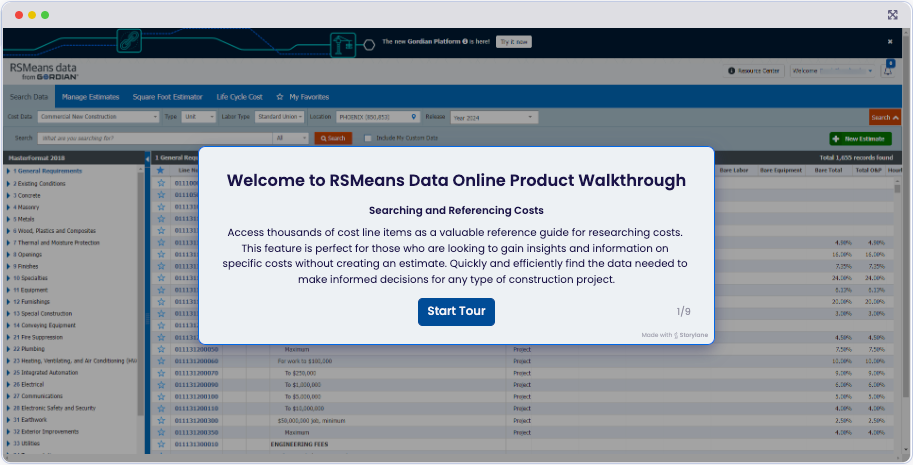Expand 22 Plumbing tree node
Viewport: 913px width, 465px height.
tap(8, 349)
